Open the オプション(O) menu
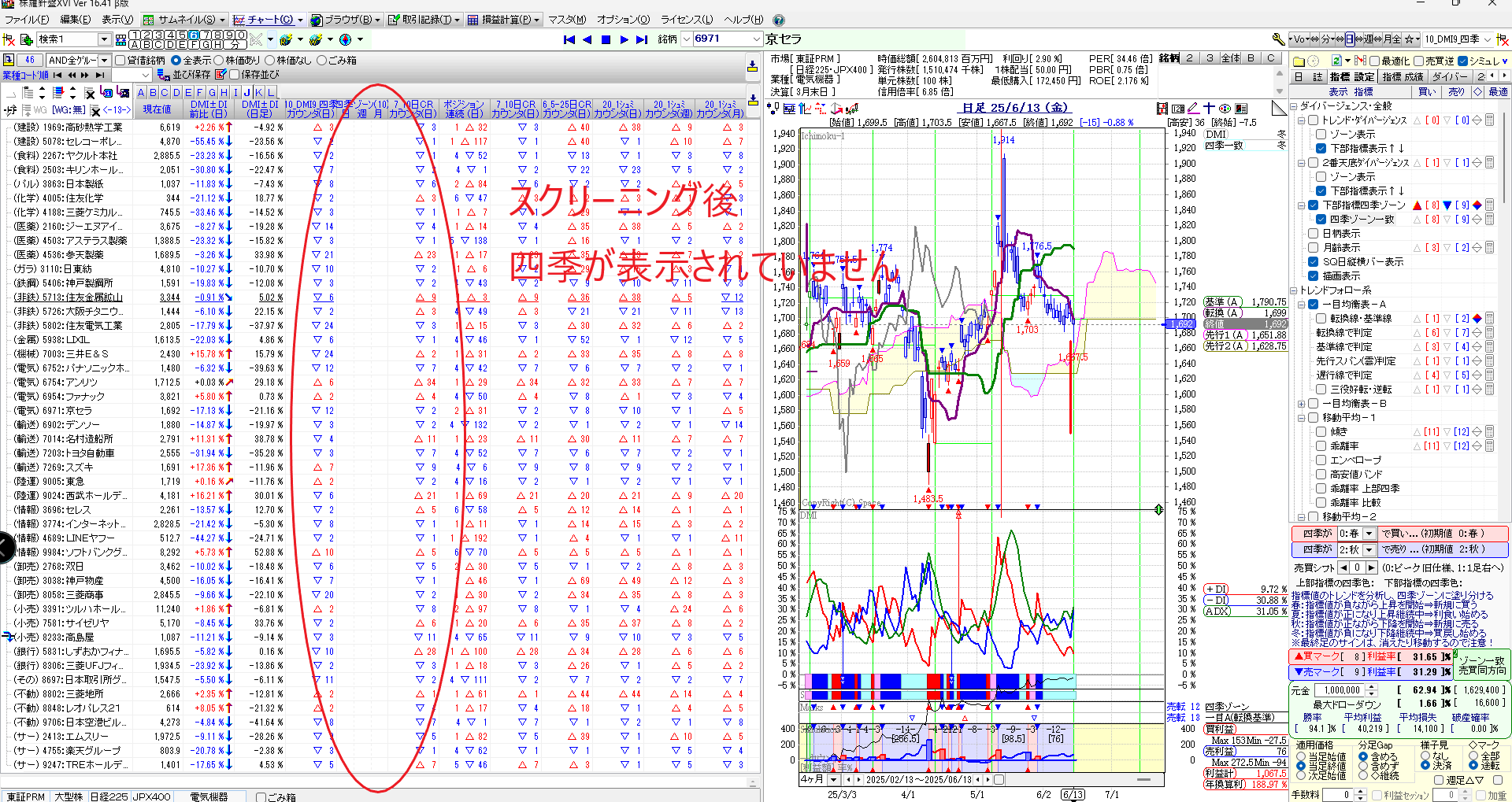Image resolution: width=1512 pixels, height=802 pixels. click(x=623, y=20)
